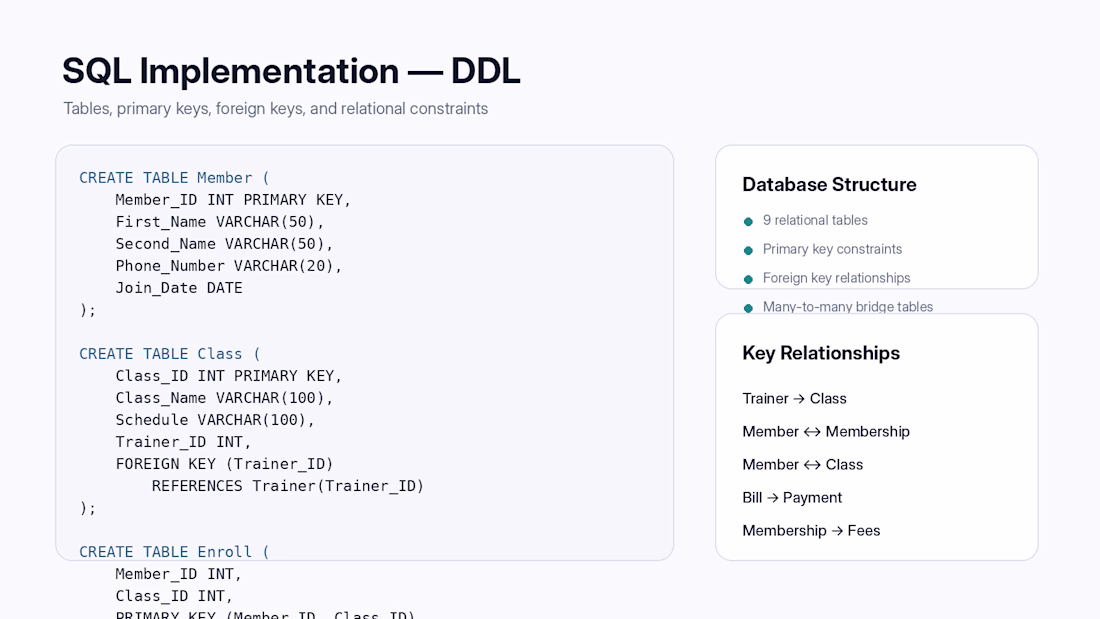Screen dimensions: 1100x619
Task: Select the 'Class_ID INT,' code line
Action: [x=174, y=596]
